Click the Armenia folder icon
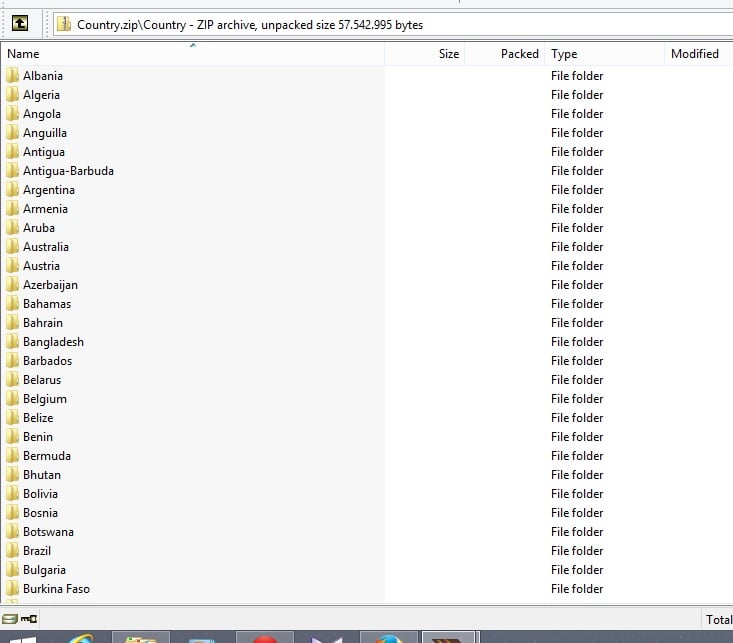The image size is (733, 643). pyautogui.click(x=13, y=209)
